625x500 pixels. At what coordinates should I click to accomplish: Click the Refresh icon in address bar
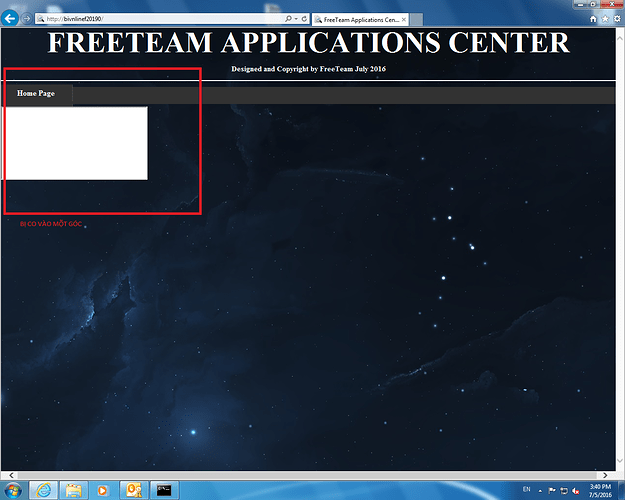tap(303, 19)
